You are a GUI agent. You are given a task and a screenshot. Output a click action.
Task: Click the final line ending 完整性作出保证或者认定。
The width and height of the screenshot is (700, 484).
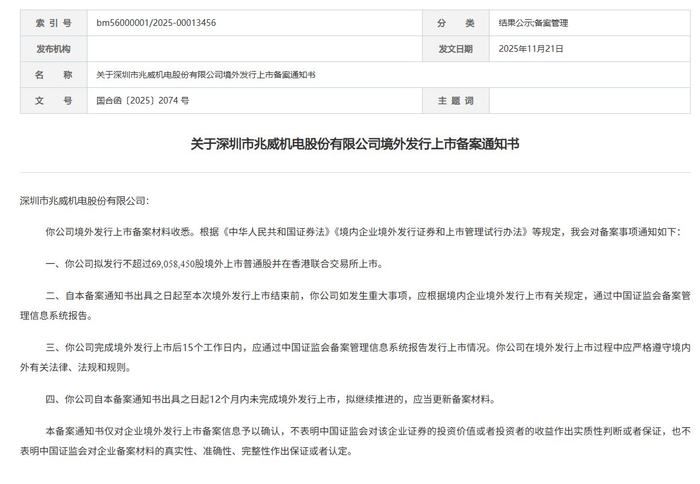pos(187,451)
